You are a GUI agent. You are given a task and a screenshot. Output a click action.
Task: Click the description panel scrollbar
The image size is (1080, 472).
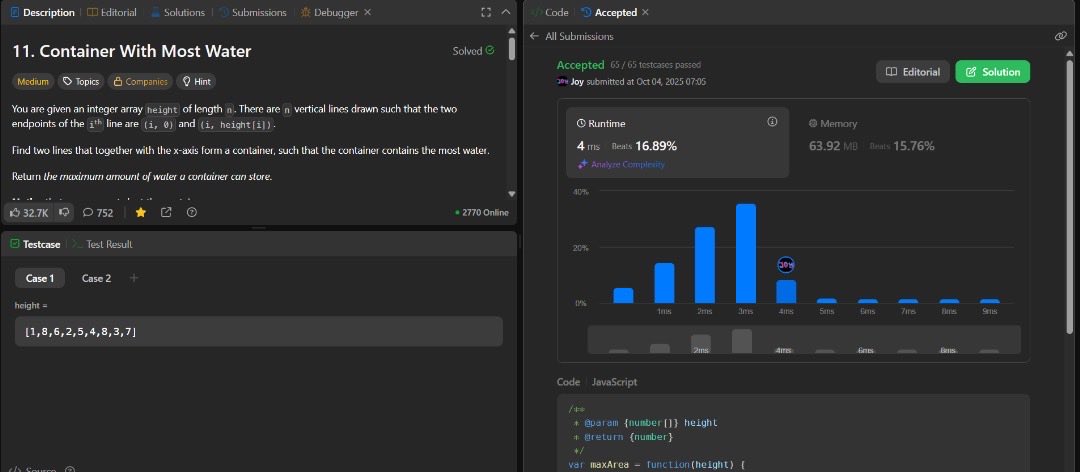(512, 48)
